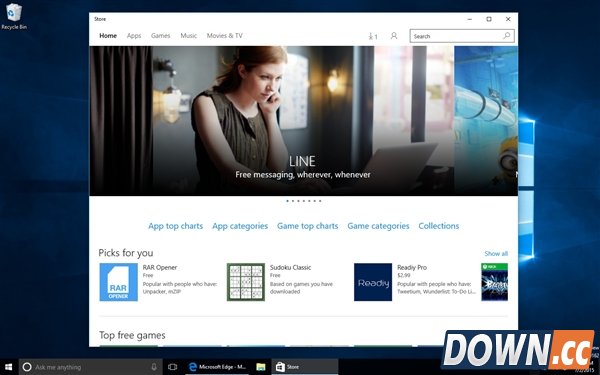Click the Cortana microphone icon
The height and width of the screenshot is (375, 600).
154,367
